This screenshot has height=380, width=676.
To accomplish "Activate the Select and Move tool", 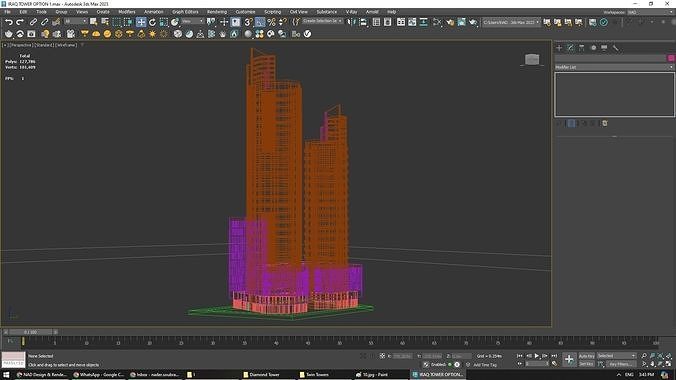I will (x=141, y=22).
